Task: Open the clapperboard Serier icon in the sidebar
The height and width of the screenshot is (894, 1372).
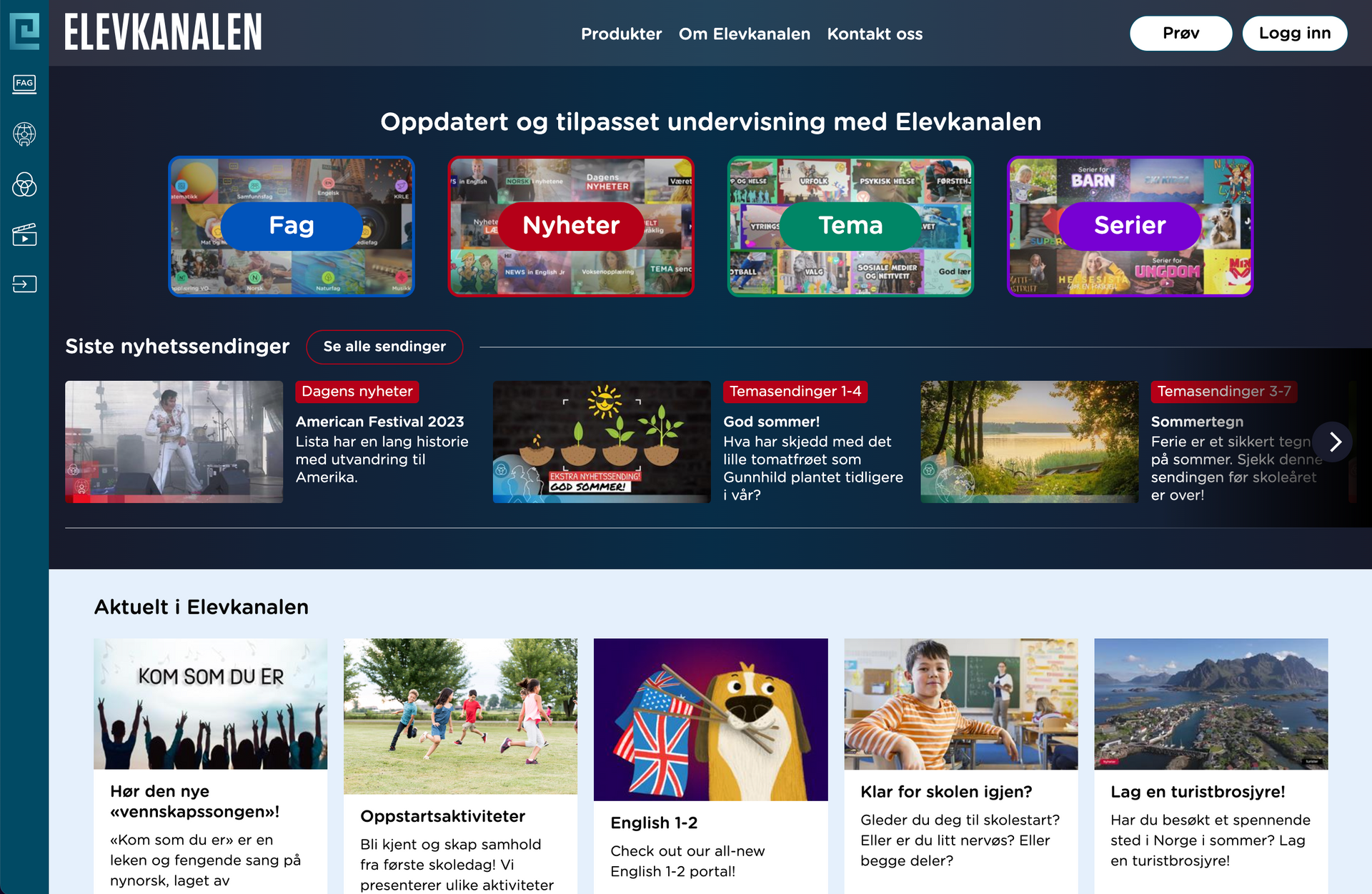Action: (x=24, y=234)
